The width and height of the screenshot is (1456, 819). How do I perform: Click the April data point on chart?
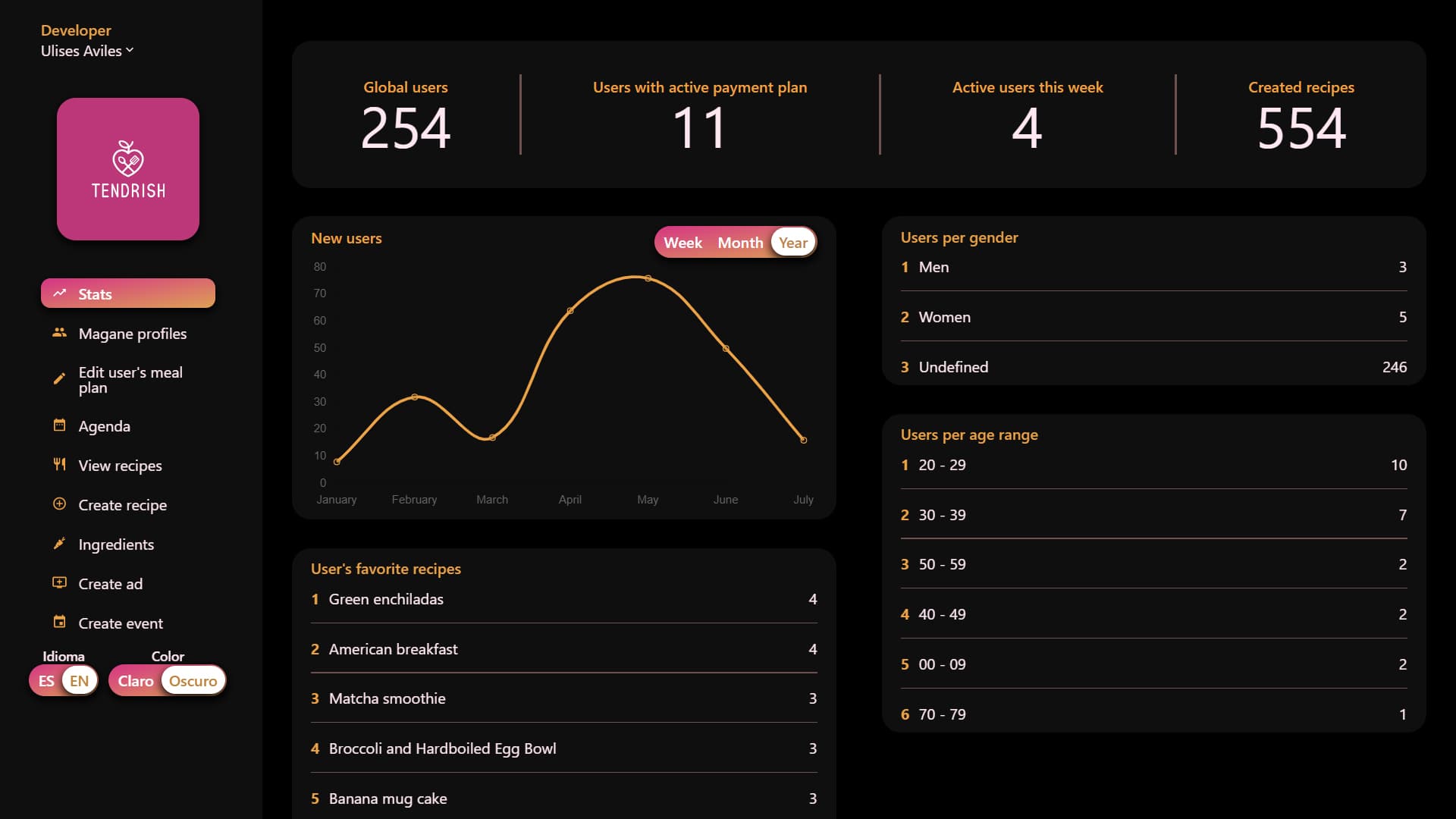pos(570,311)
